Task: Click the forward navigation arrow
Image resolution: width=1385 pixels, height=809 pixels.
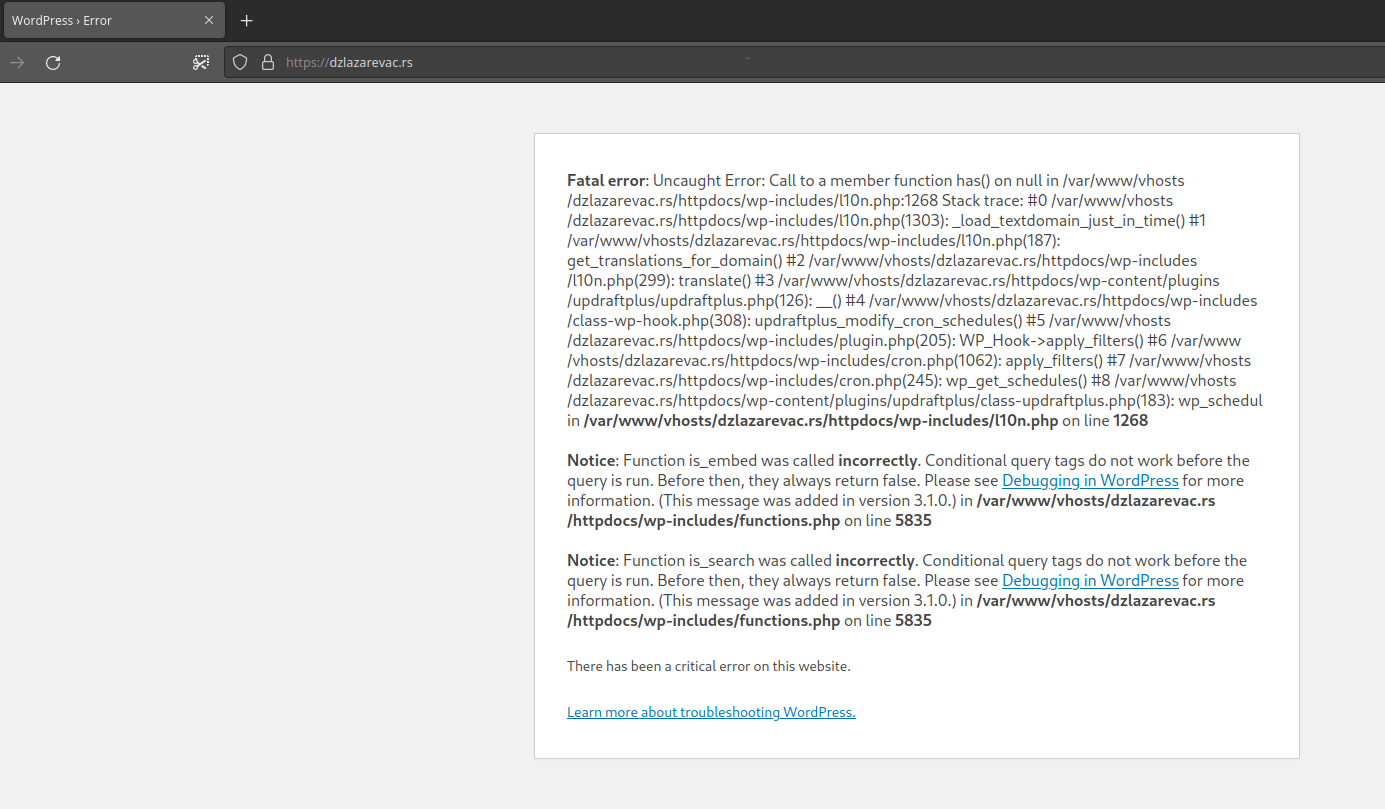Action: tap(17, 62)
